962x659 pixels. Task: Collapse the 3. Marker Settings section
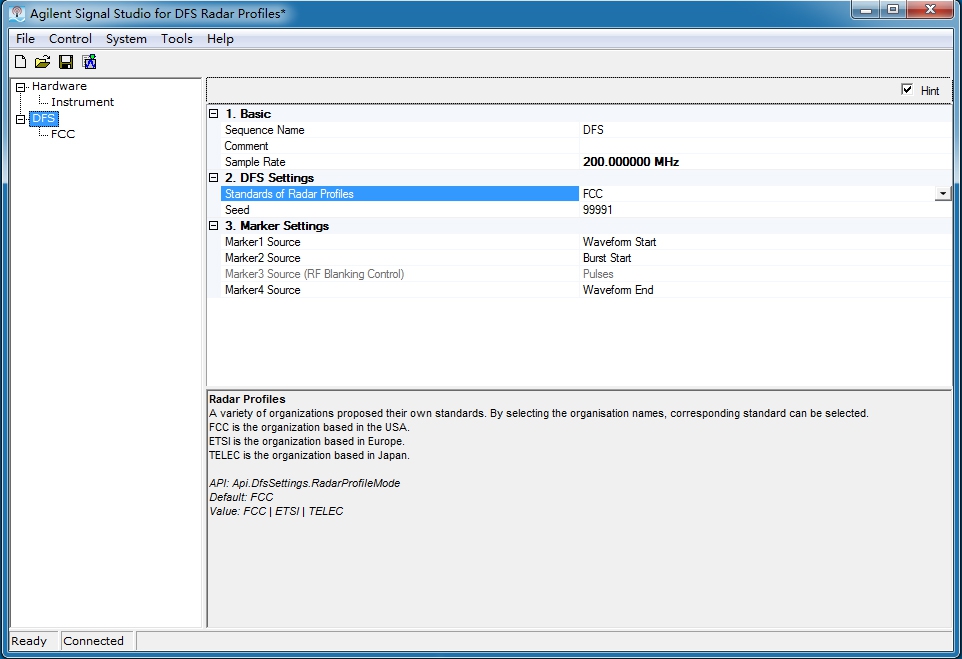pyautogui.click(x=214, y=226)
